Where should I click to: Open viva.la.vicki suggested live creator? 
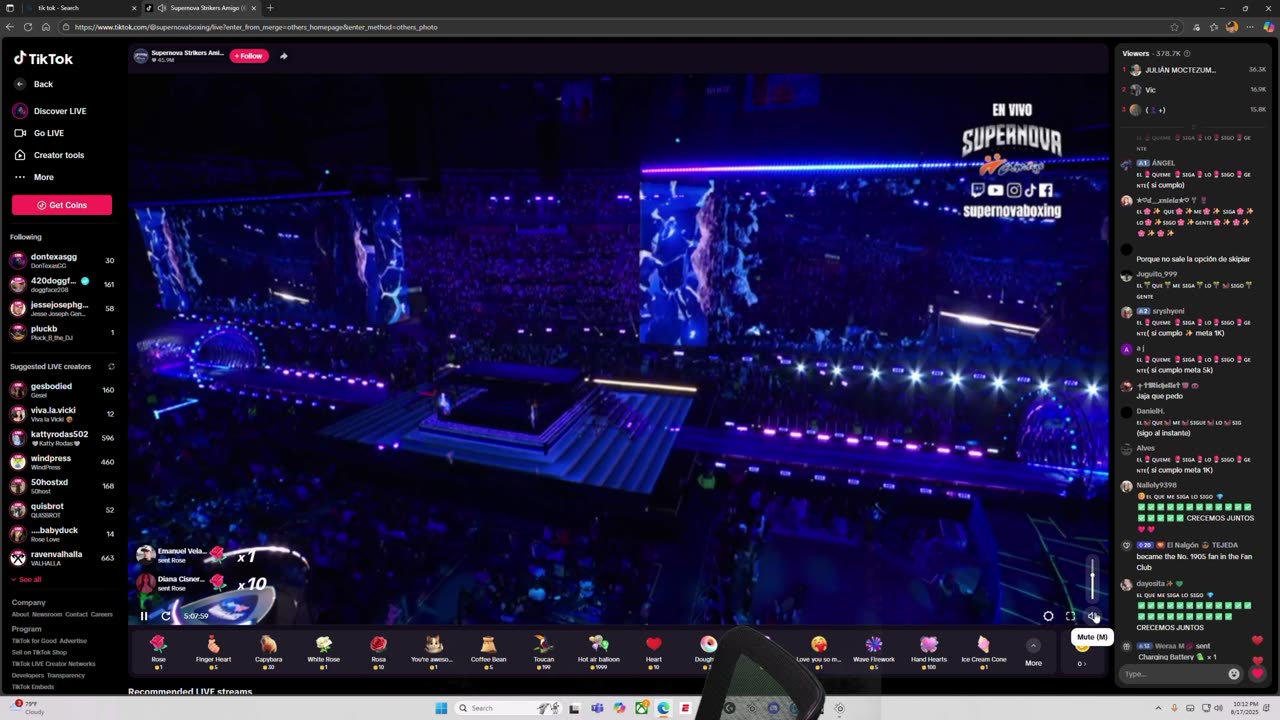pos(62,414)
